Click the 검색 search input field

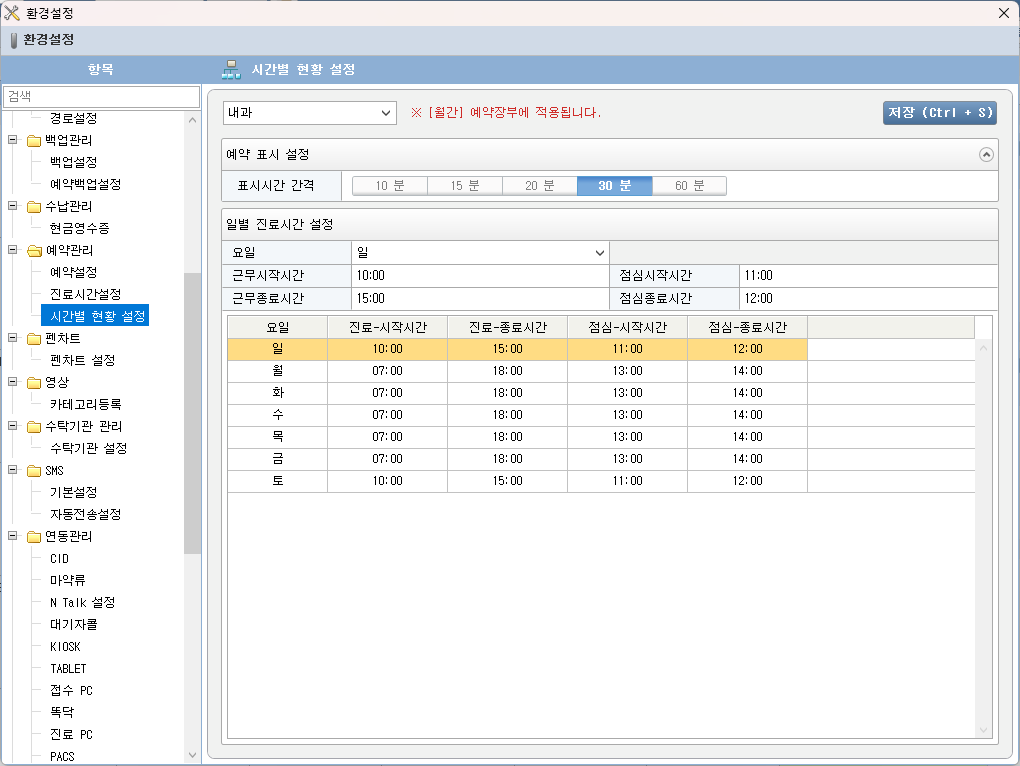(101, 96)
